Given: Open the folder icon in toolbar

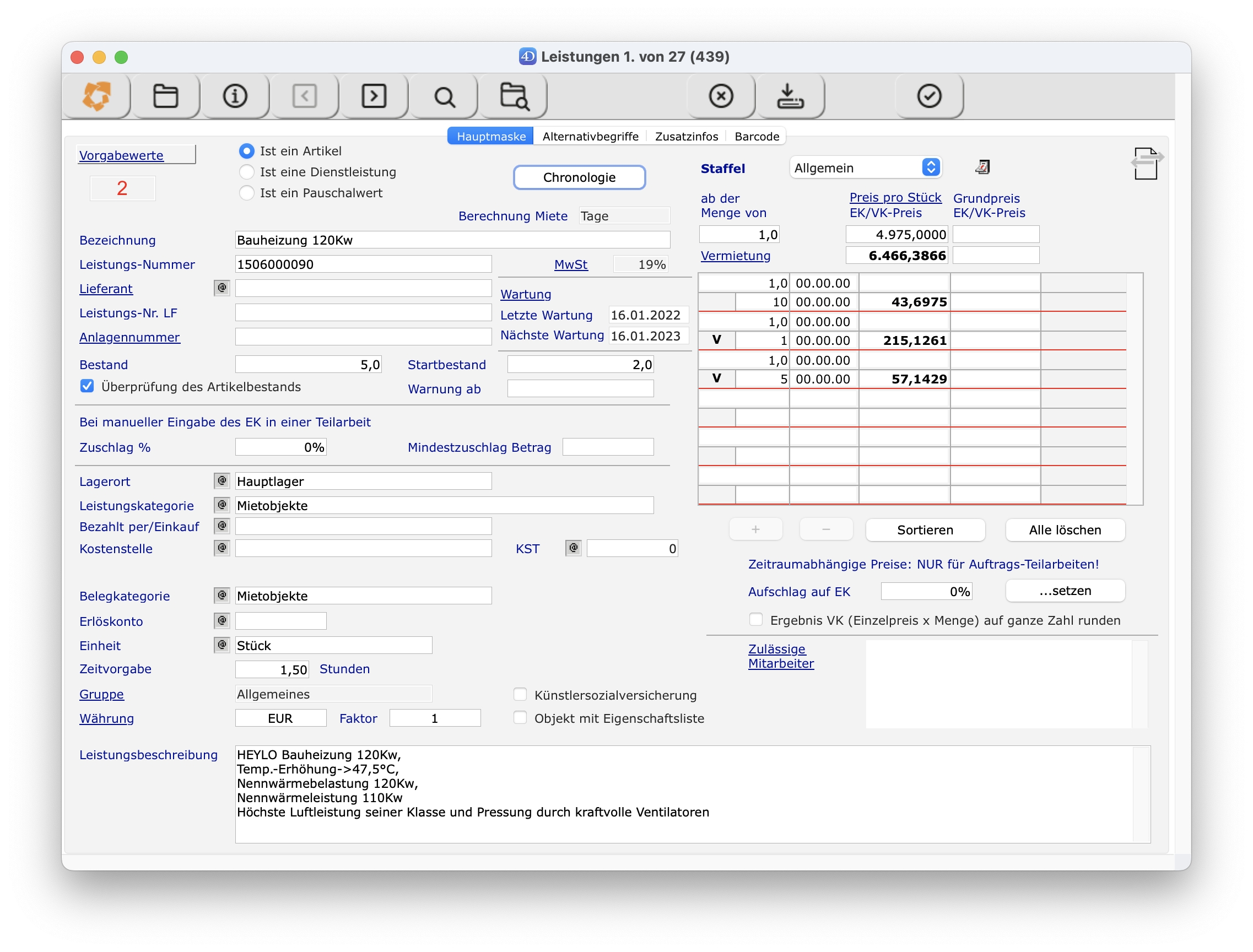Looking at the screenshot, I should [165, 96].
